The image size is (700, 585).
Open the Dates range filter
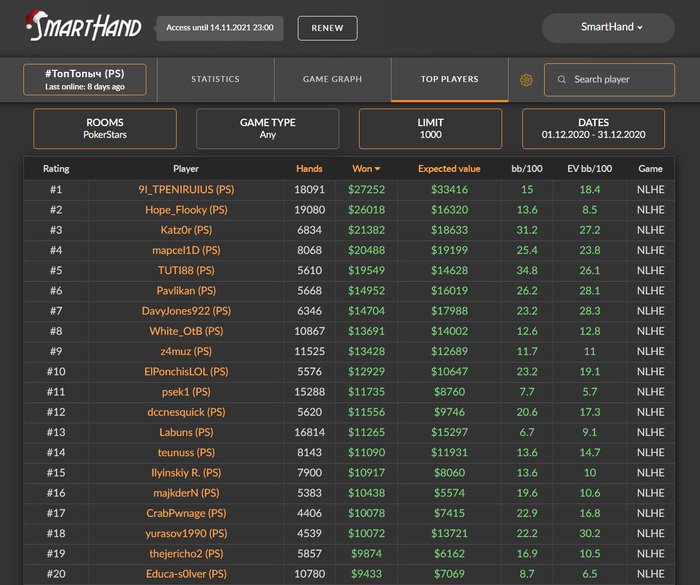[593, 129]
